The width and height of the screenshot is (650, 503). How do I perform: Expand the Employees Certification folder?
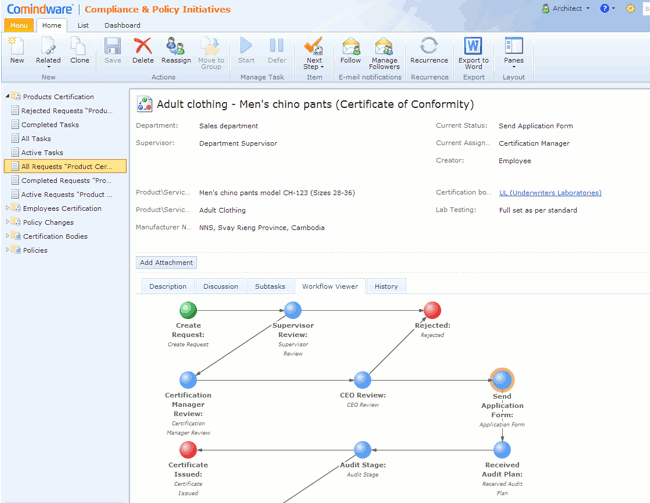7,208
